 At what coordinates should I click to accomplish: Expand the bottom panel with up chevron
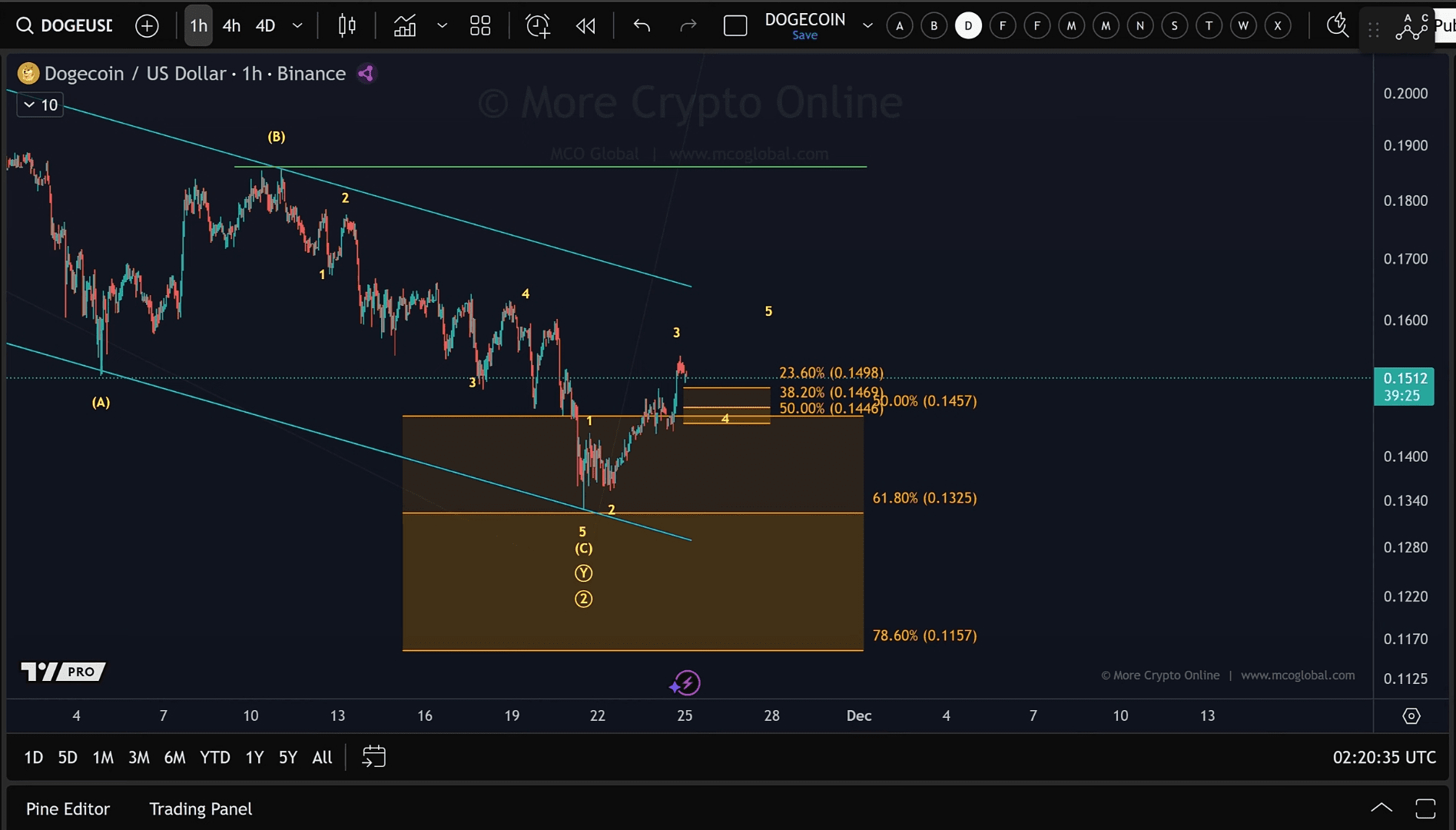[1381, 808]
